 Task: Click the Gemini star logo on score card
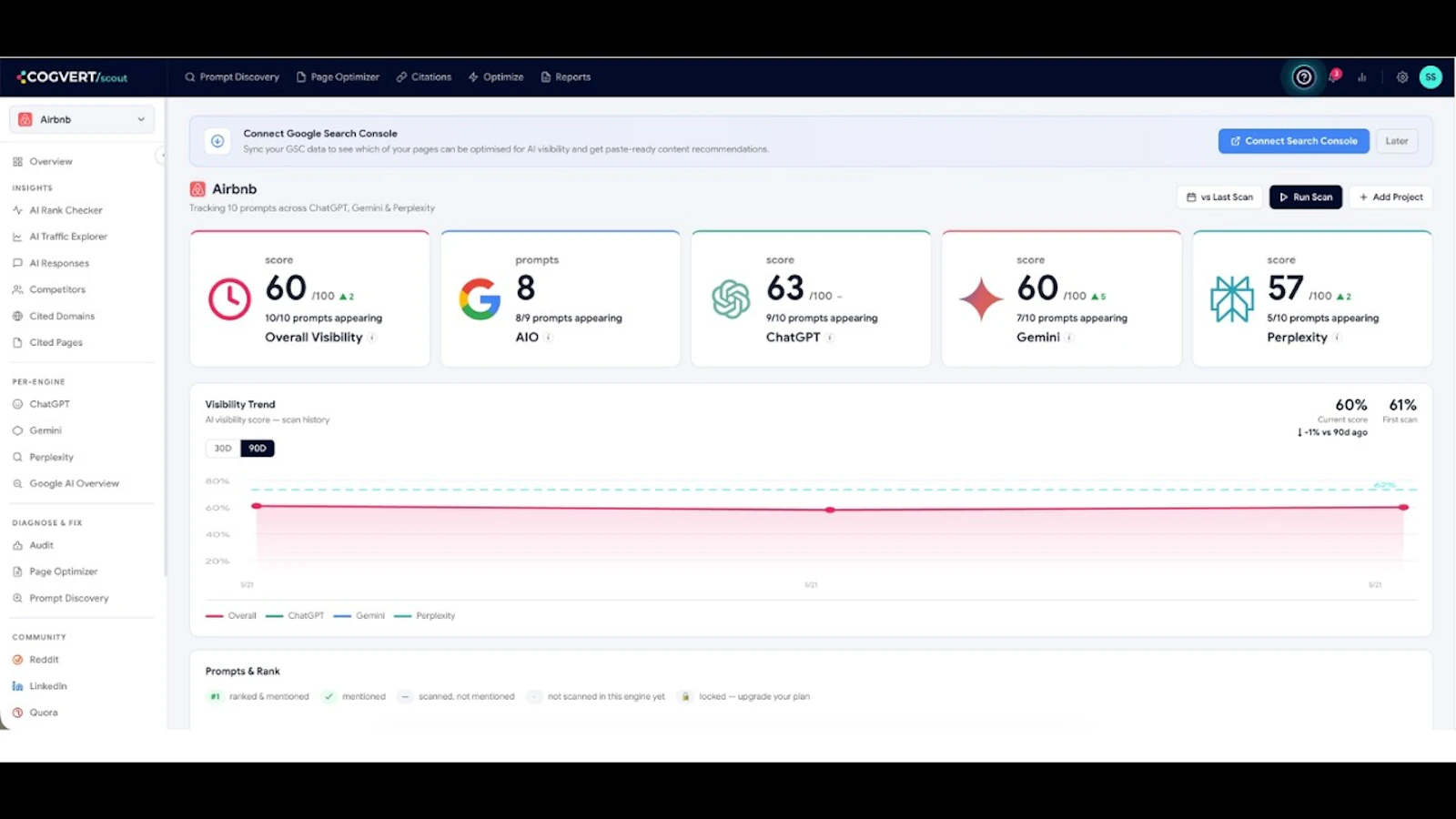(981, 298)
